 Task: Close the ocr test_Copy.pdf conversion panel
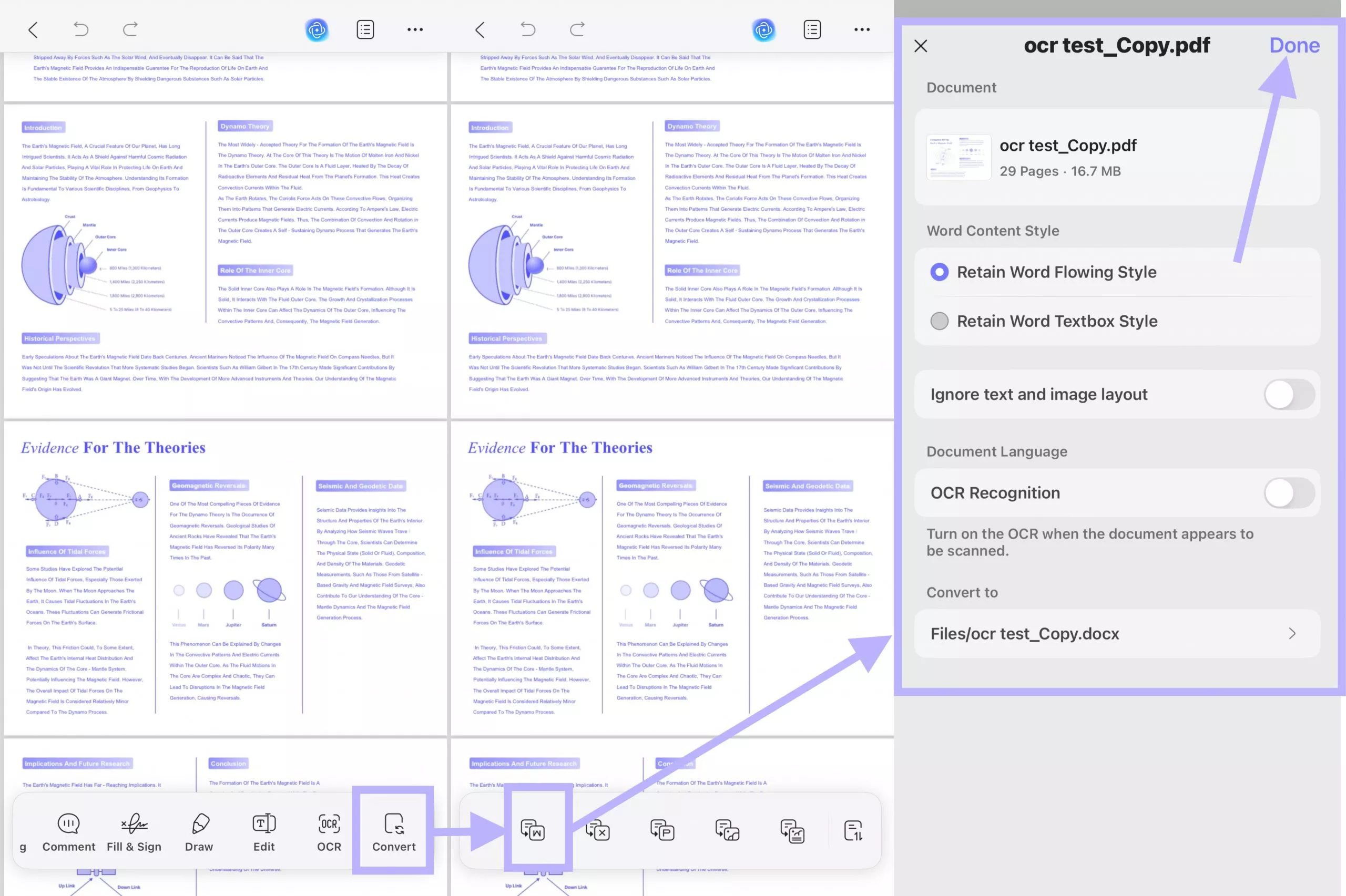click(921, 46)
